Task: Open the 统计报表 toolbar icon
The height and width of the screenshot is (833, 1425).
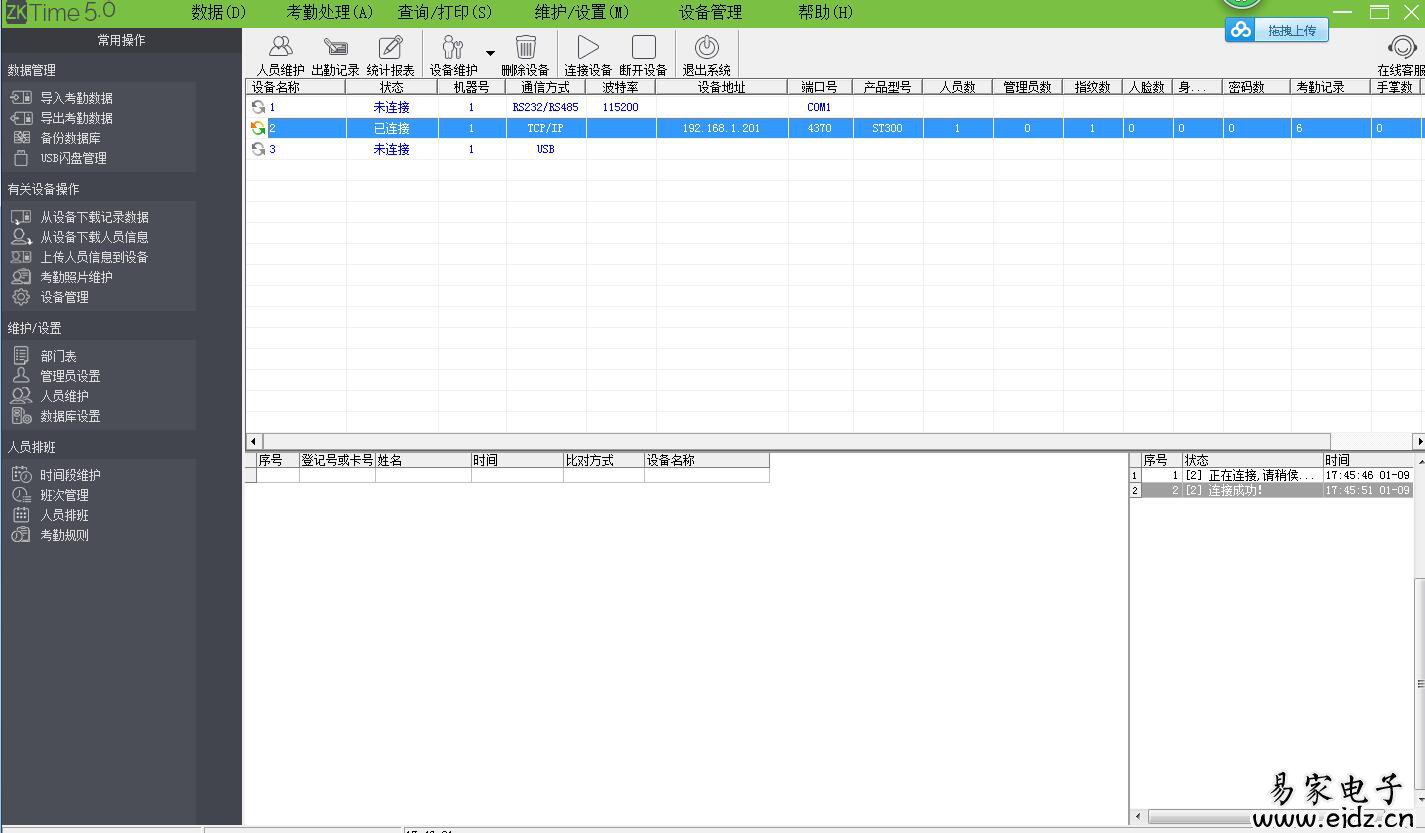Action: pos(390,47)
